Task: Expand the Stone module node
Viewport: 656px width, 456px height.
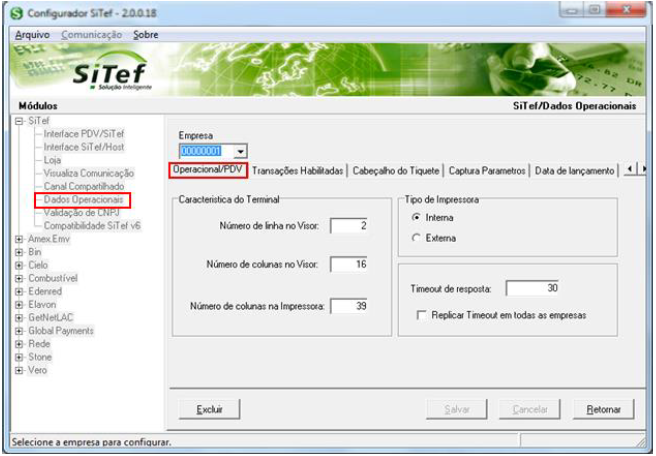Action: point(19,357)
